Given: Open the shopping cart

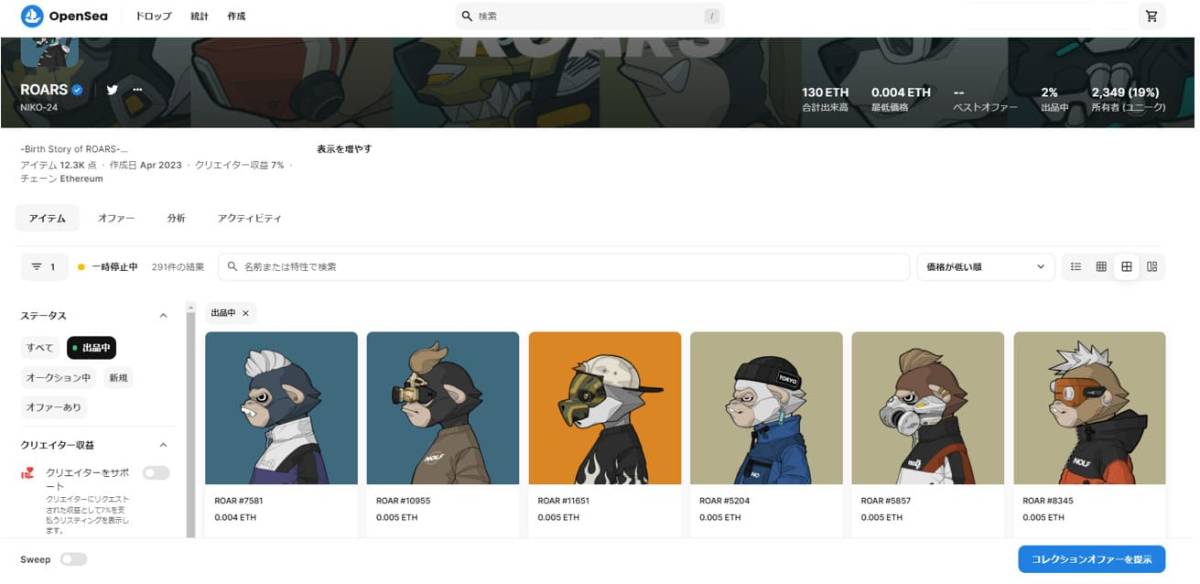Looking at the screenshot, I should [1151, 16].
